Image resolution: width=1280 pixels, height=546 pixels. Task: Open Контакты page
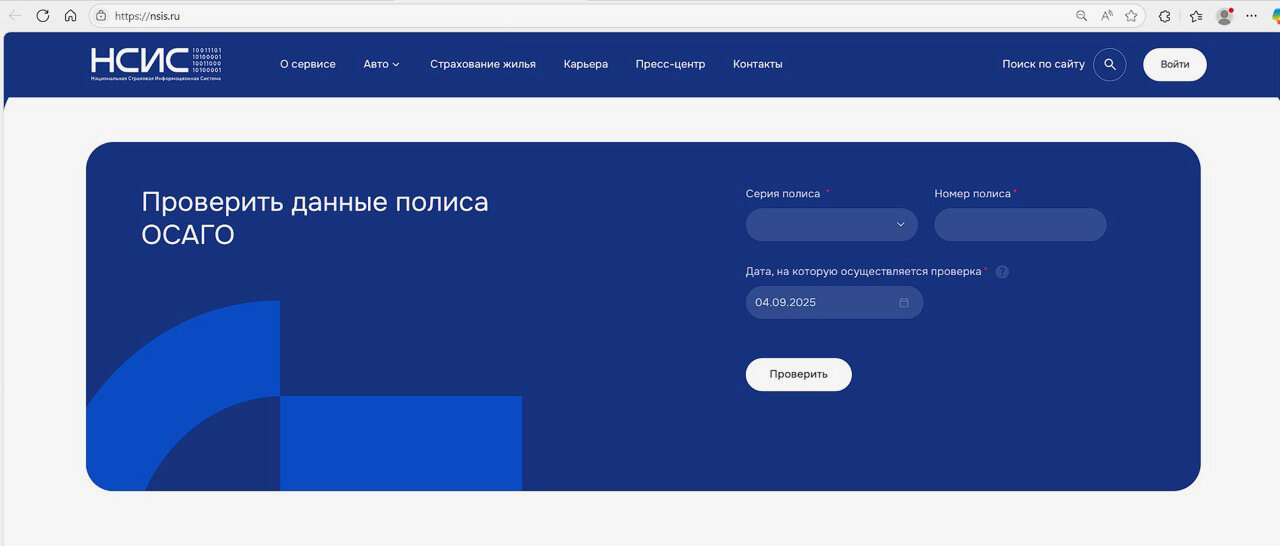coord(758,64)
